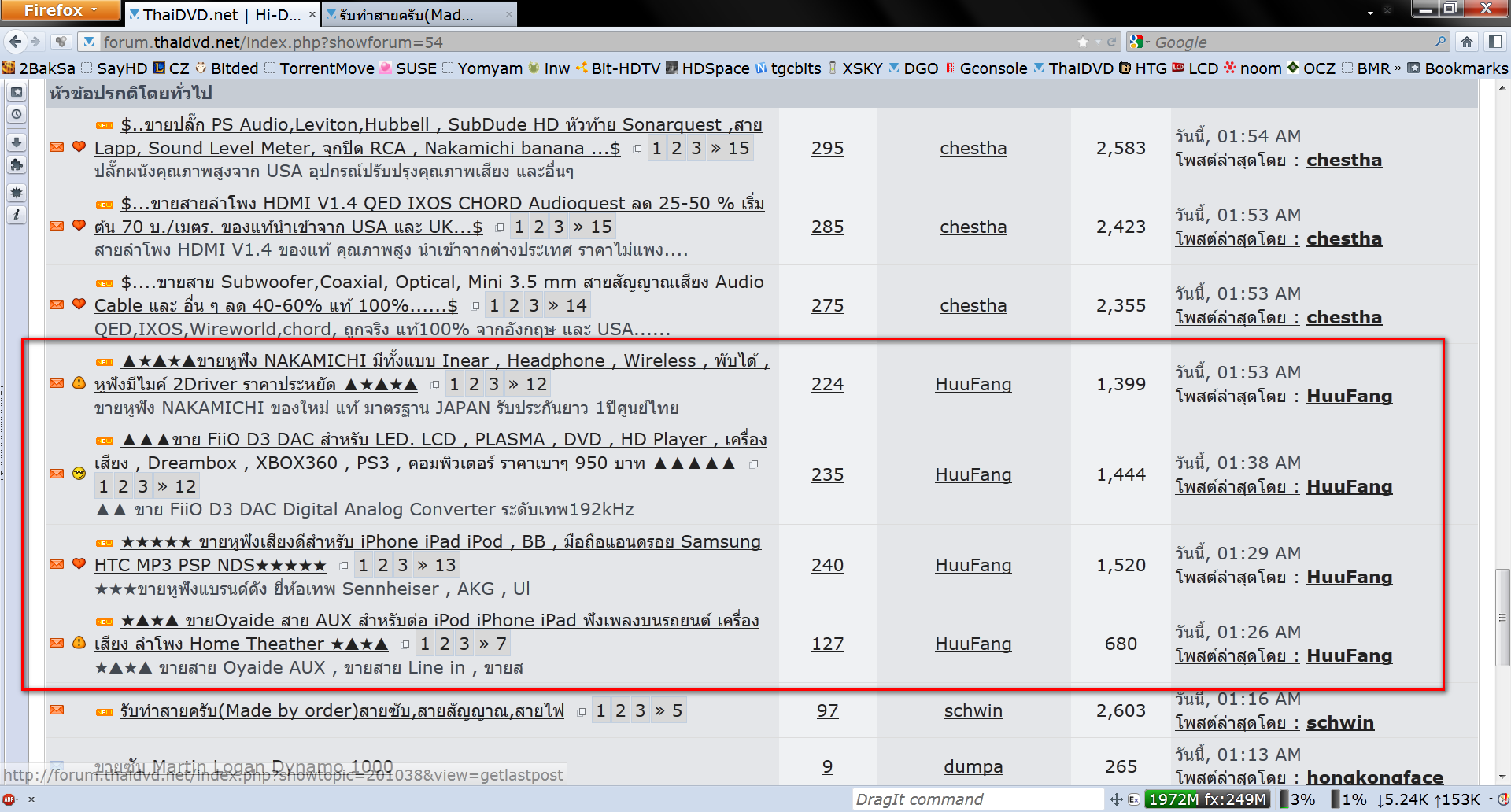The height and width of the screenshot is (812, 1511).
Task: Click the heart icon on the iPhone iPad iPod row
Action: point(79,563)
